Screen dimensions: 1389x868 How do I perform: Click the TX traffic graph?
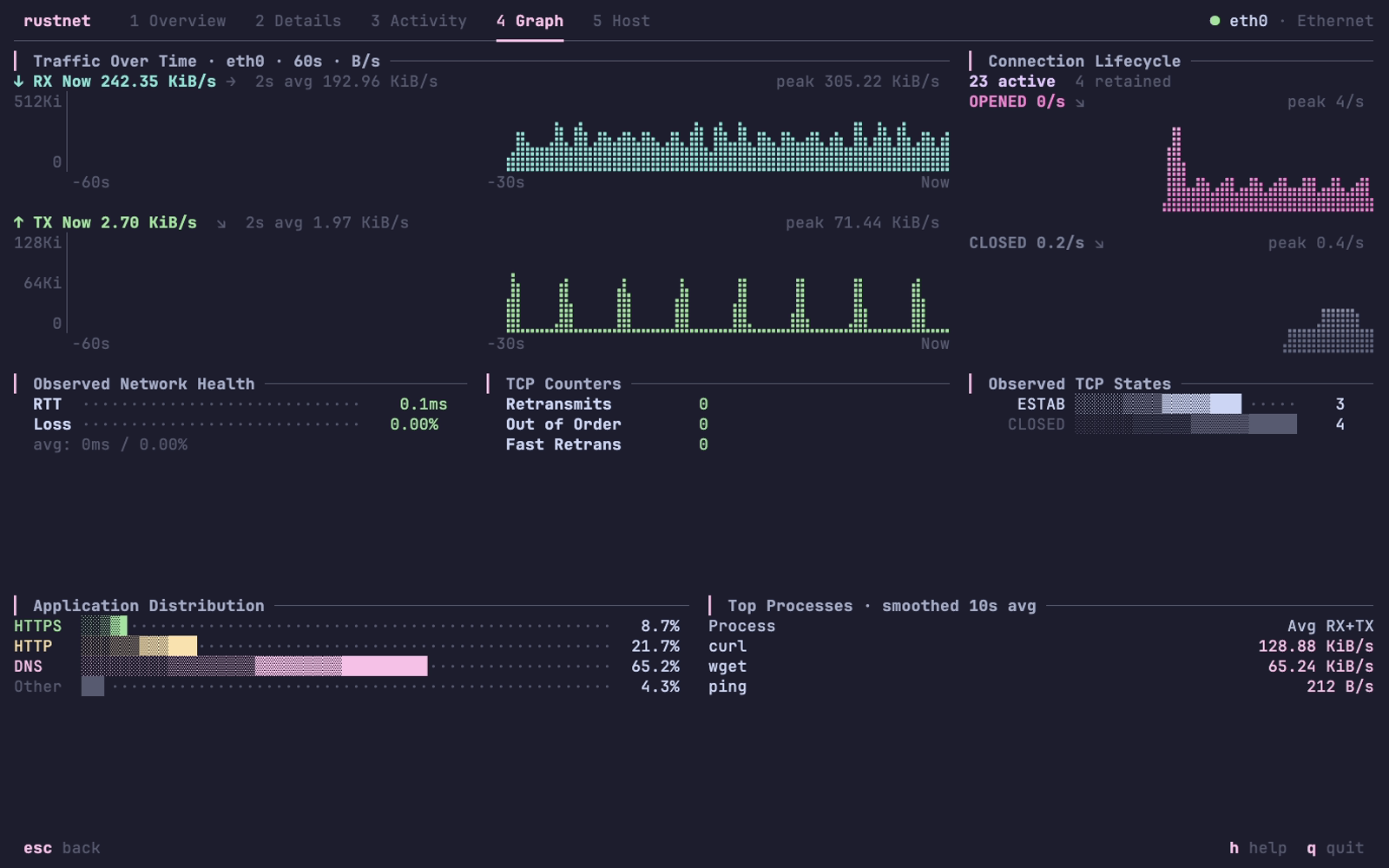click(x=727, y=303)
